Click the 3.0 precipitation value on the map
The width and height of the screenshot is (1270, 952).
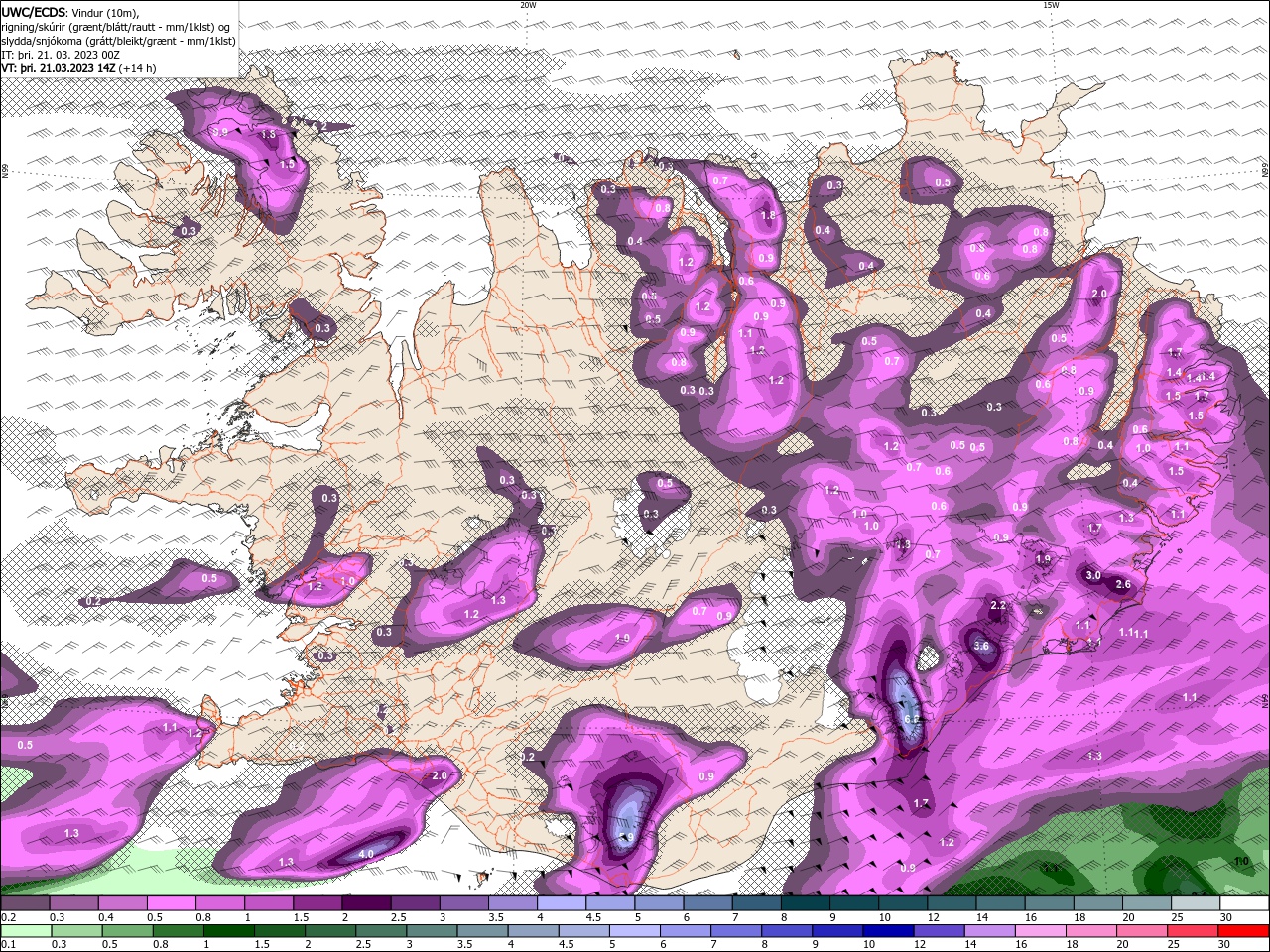1093,575
